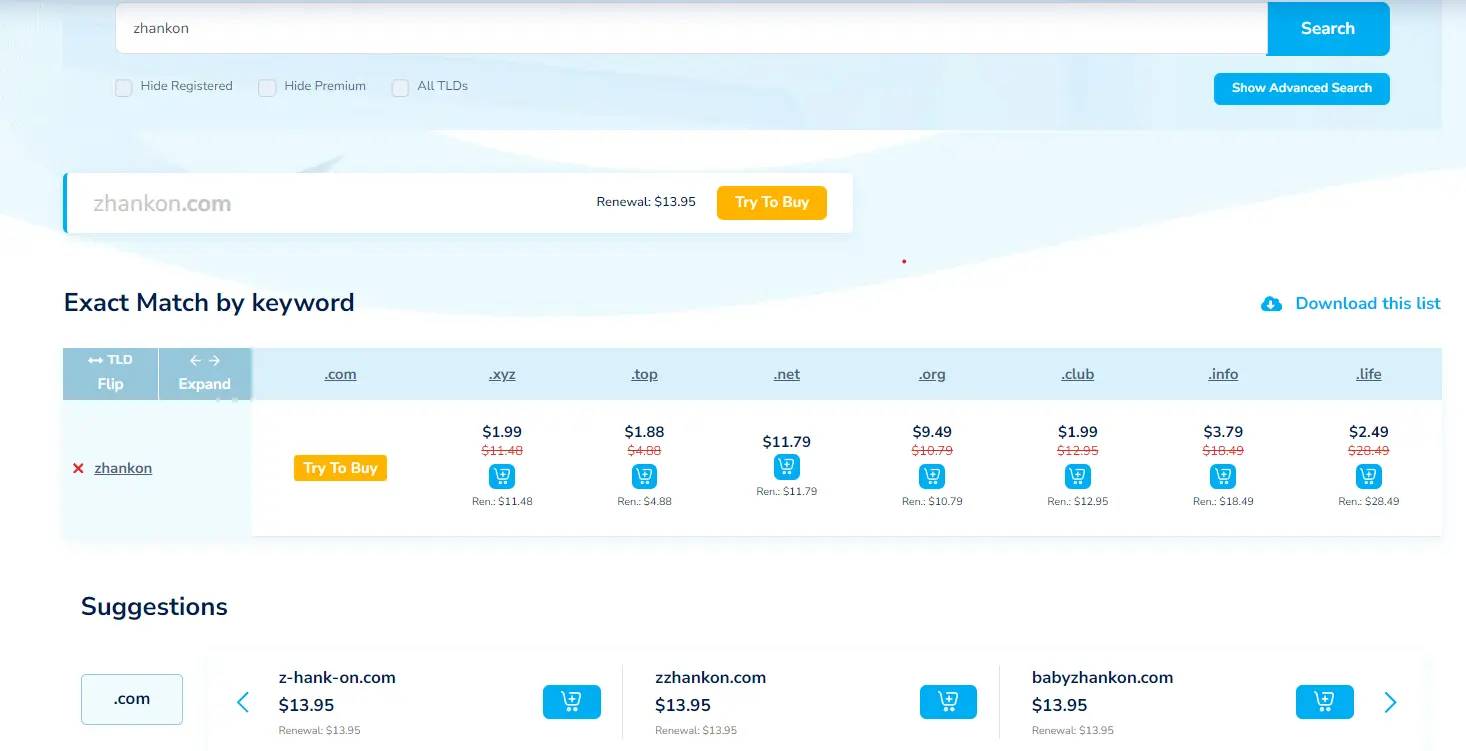Click the zhankon.com domain name text

click(x=162, y=204)
